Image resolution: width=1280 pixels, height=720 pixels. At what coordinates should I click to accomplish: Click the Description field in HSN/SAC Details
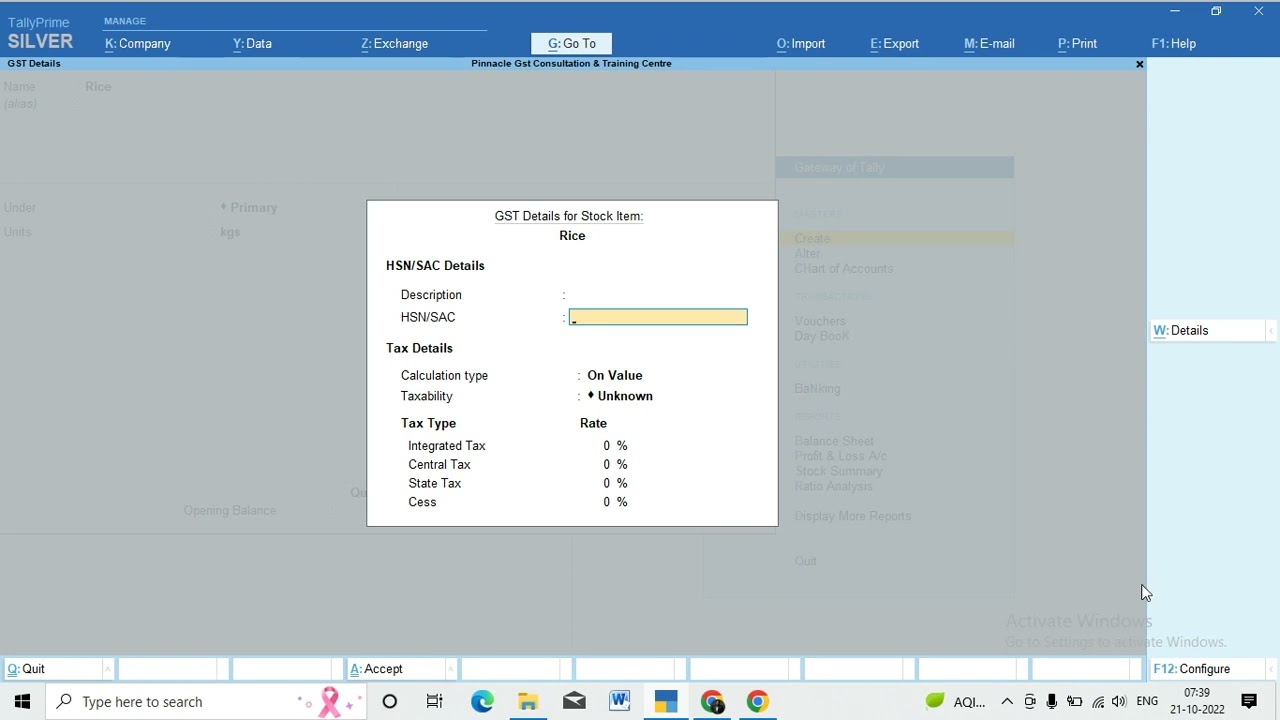coord(658,295)
